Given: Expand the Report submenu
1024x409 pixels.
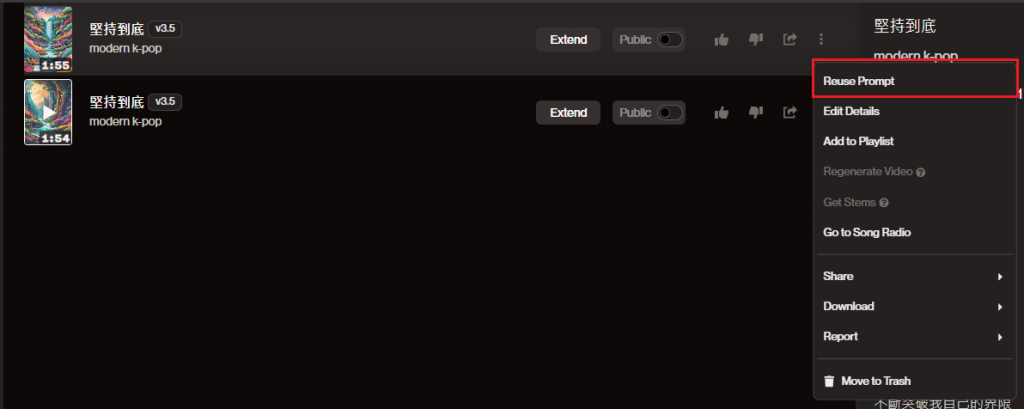Looking at the screenshot, I should pos(913,336).
